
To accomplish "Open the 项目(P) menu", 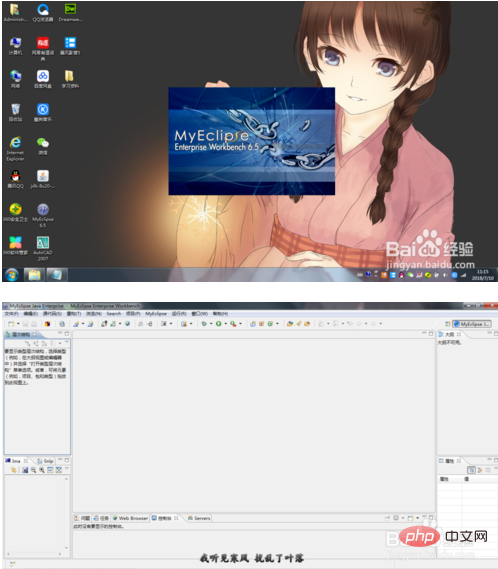I will 133,314.
